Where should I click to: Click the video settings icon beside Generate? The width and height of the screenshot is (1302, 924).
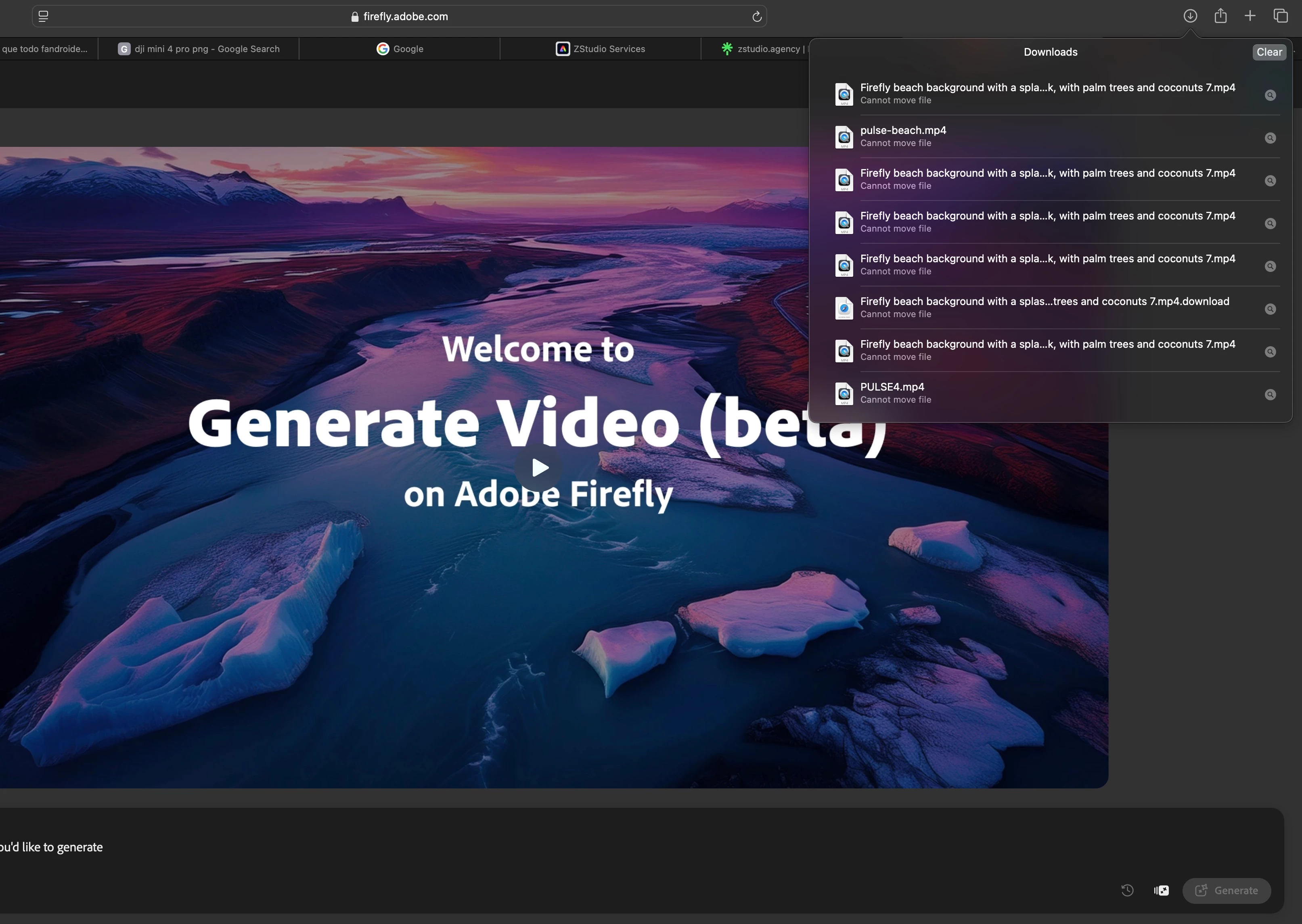1161,891
